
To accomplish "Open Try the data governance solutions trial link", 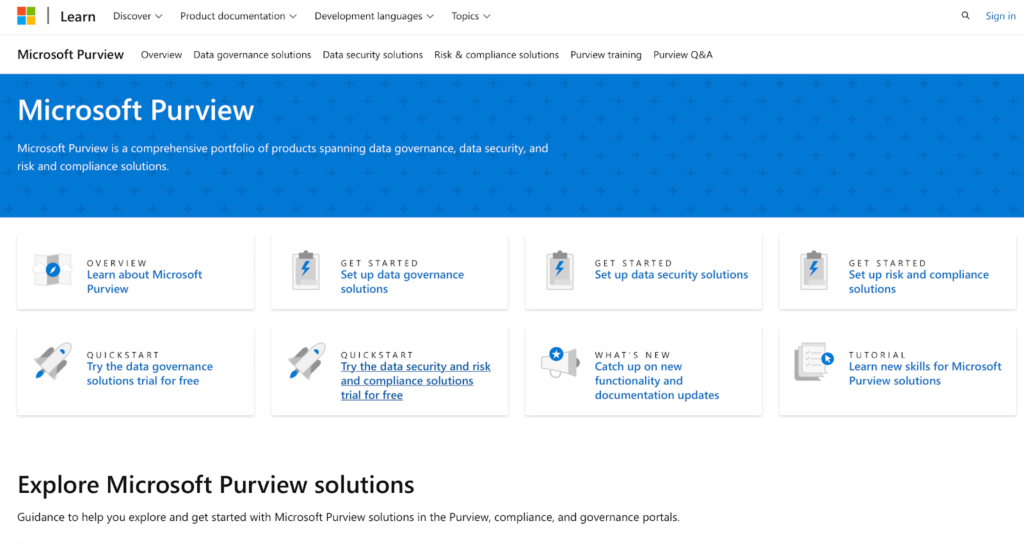I will [150, 374].
